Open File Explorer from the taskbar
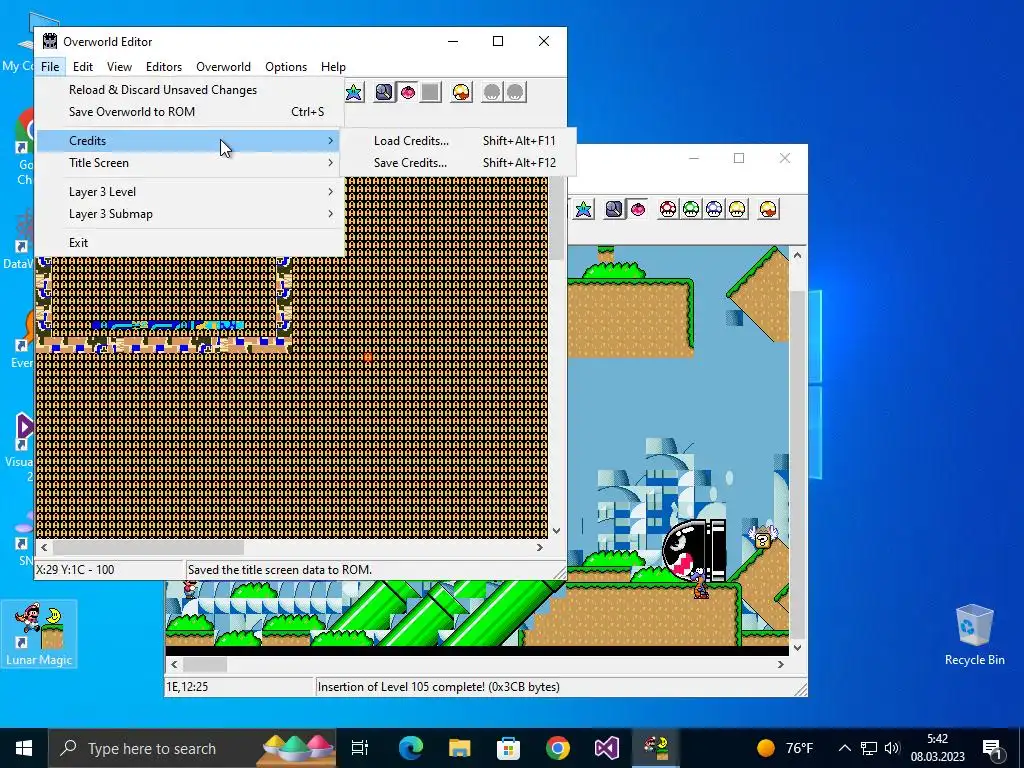The image size is (1024, 768). (460, 748)
